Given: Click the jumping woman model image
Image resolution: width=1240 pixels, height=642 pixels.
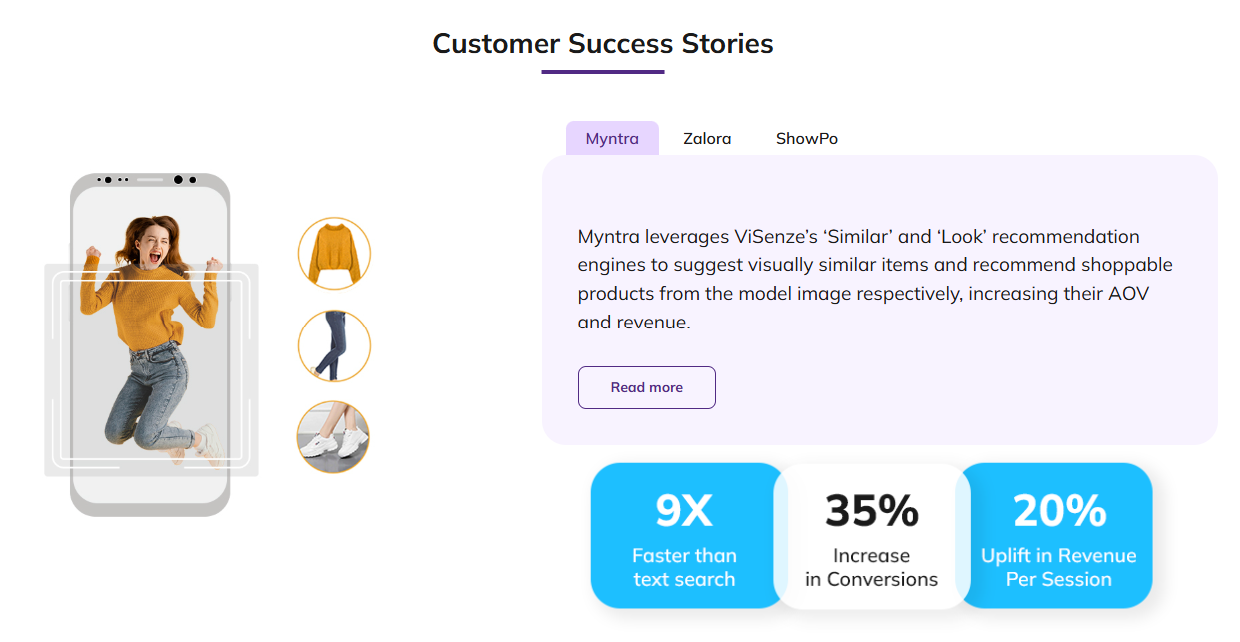Looking at the screenshot, I should coord(150,338).
